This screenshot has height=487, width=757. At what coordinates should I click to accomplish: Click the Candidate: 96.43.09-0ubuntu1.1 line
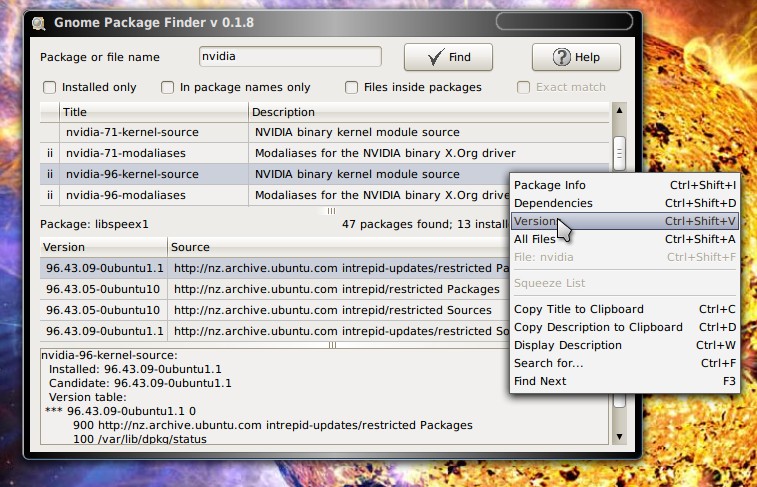pyautogui.click(x=140, y=383)
